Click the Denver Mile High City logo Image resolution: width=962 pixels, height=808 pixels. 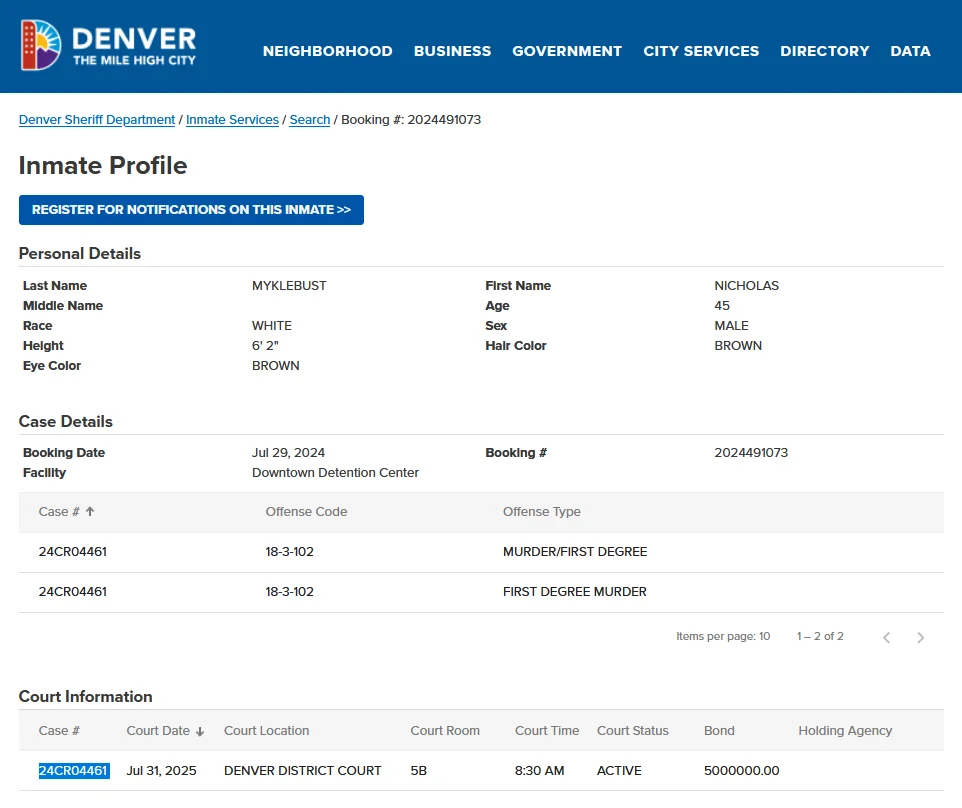coord(108,46)
